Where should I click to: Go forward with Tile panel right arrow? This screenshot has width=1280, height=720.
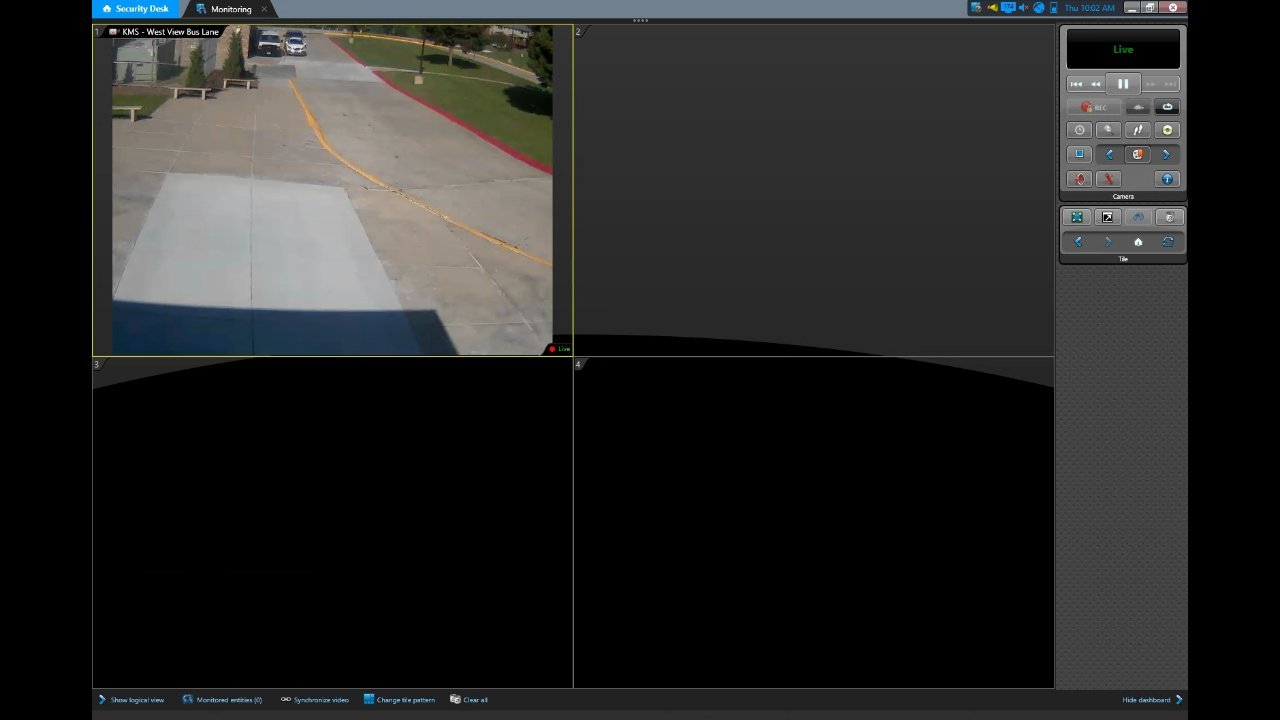pos(1108,242)
